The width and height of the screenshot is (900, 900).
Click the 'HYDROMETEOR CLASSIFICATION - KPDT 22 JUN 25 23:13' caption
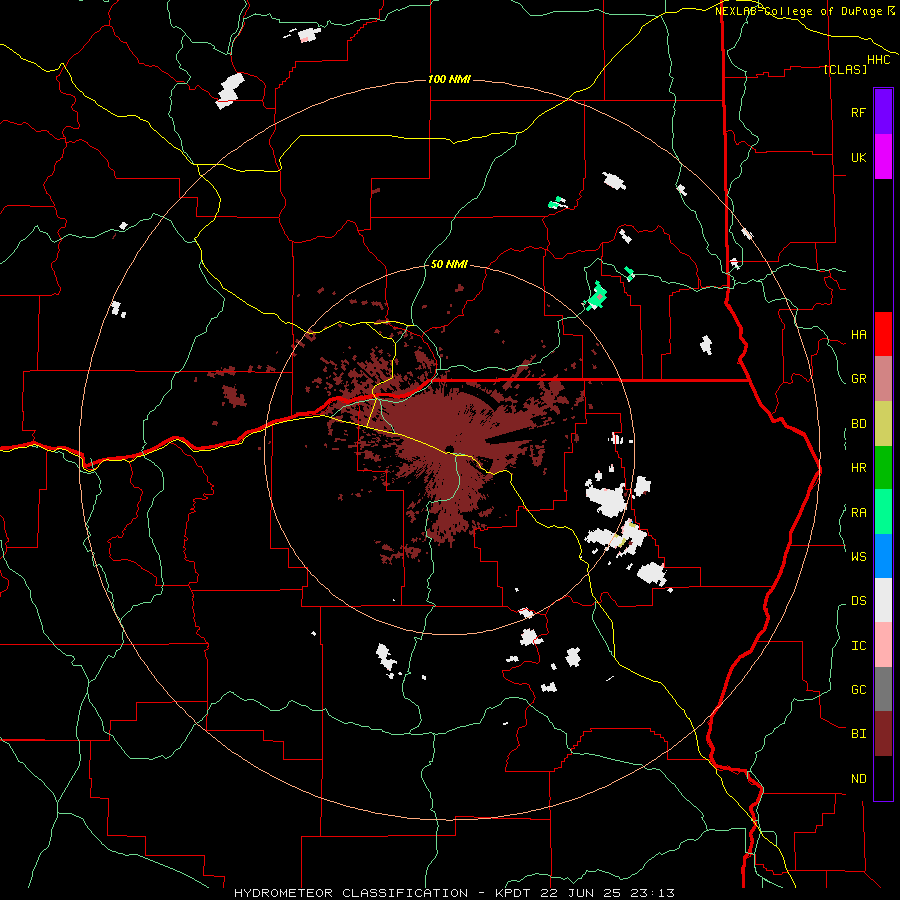454,893
